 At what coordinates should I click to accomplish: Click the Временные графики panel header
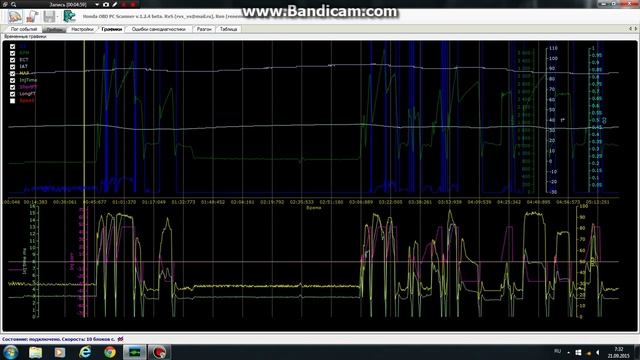tap(25, 37)
